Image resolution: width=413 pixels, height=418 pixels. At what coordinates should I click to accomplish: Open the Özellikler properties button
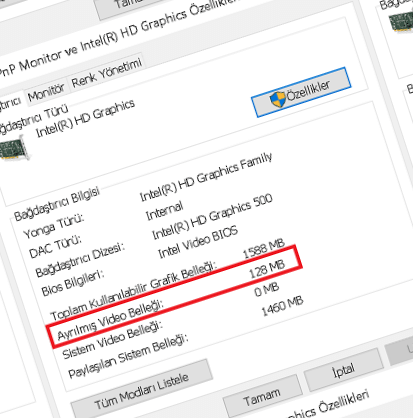[301, 92]
